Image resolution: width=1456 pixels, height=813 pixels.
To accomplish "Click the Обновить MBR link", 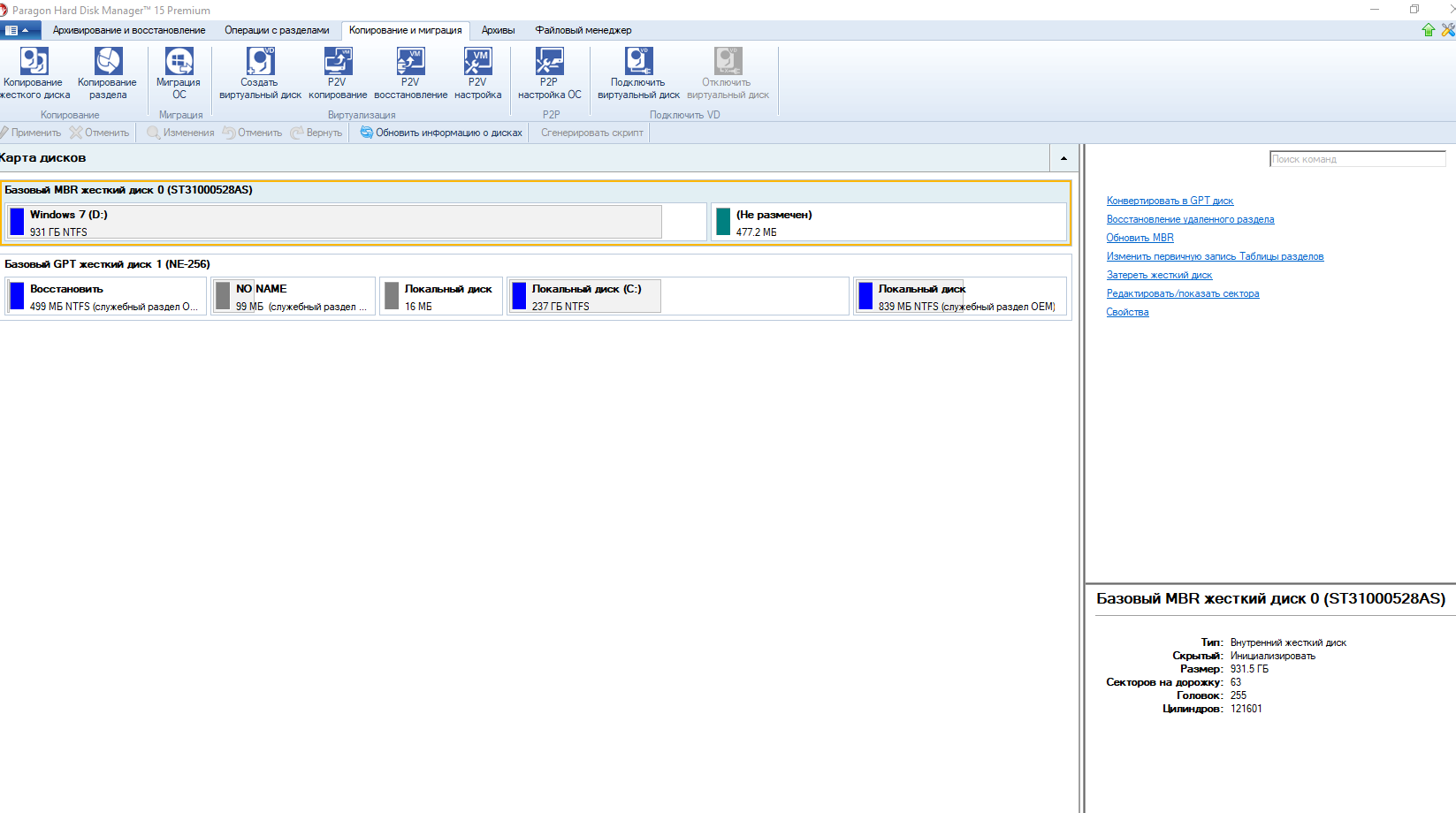I will (1140, 238).
